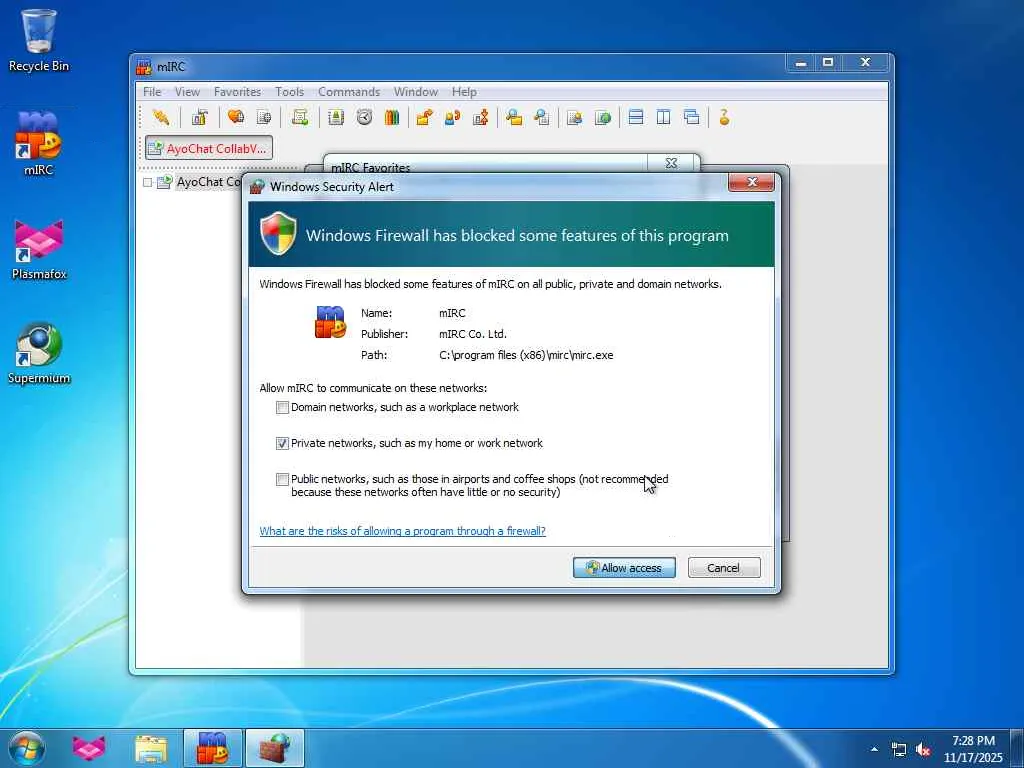Image resolution: width=1024 pixels, height=768 pixels.
Task: Cascade windows via toolbar icon
Action: pyautogui.click(x=692, y=118)
